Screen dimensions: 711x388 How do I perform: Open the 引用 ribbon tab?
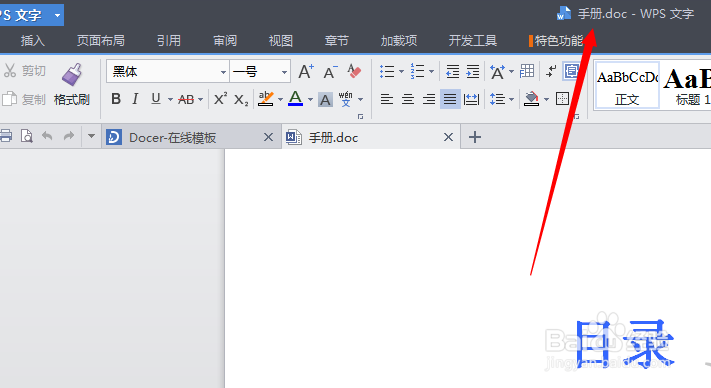point(169,41)
